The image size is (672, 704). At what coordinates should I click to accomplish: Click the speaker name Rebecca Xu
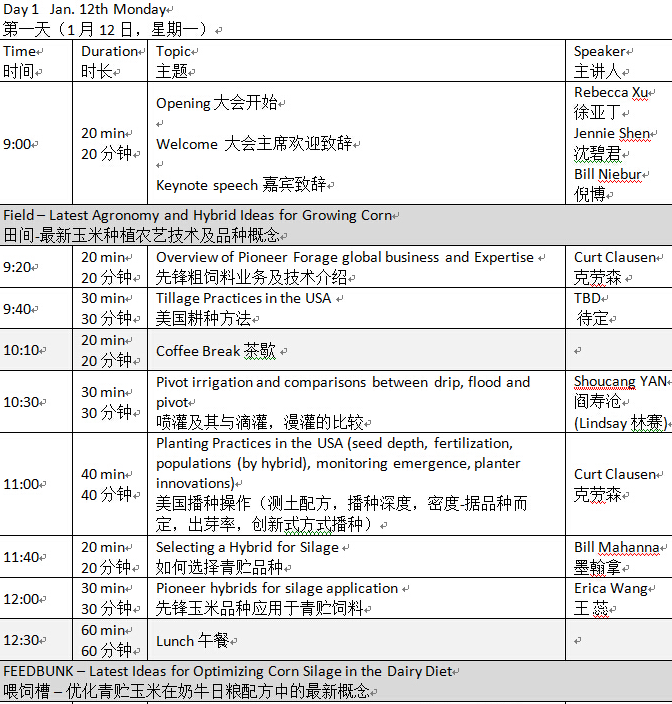coord(610,93)
